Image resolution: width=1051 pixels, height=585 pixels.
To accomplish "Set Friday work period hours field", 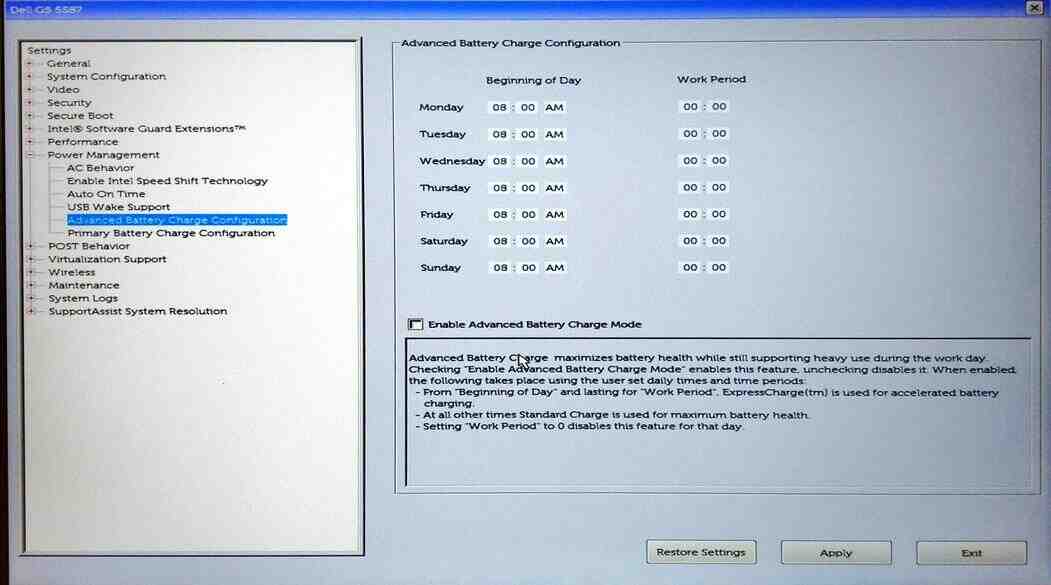I will point(690,214).
